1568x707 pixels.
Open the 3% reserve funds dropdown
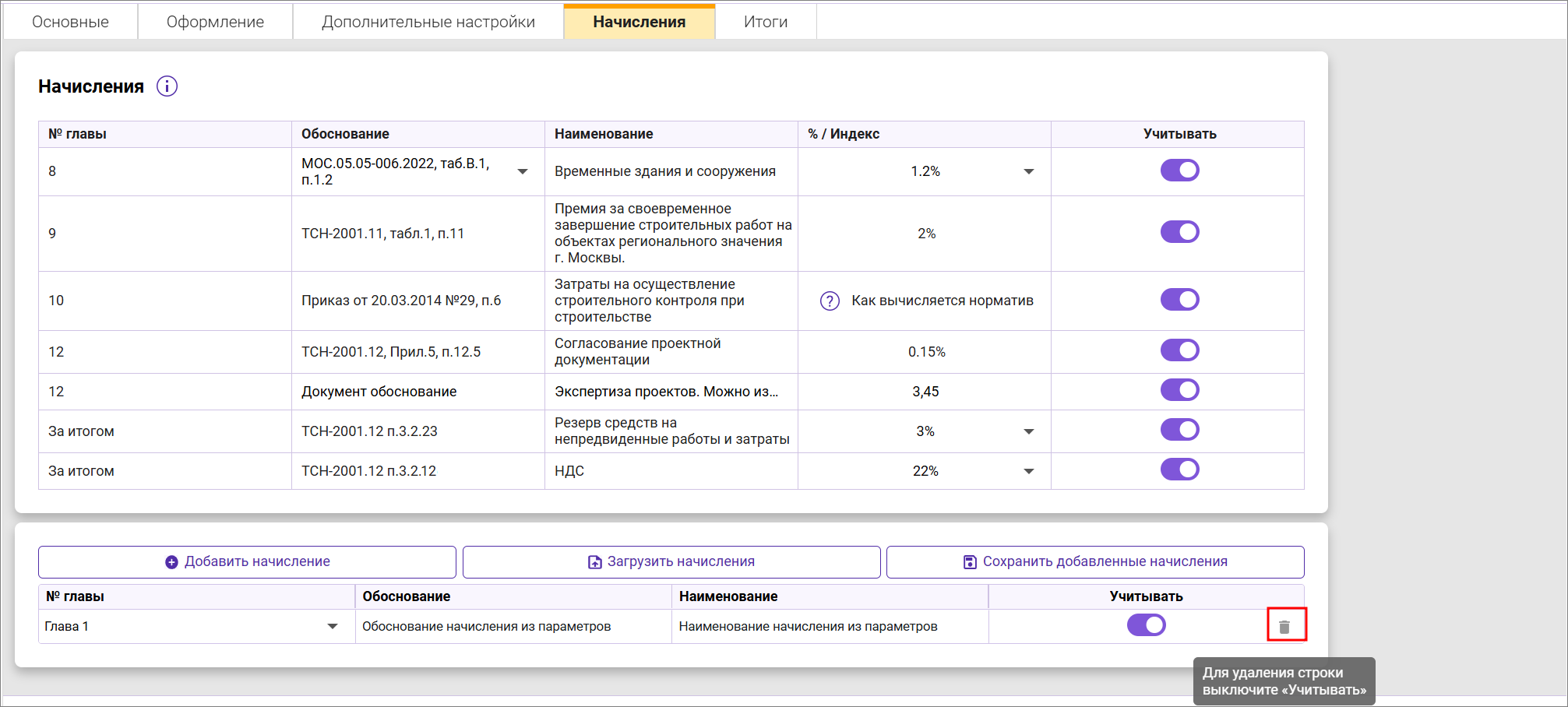coord(1028,431)
